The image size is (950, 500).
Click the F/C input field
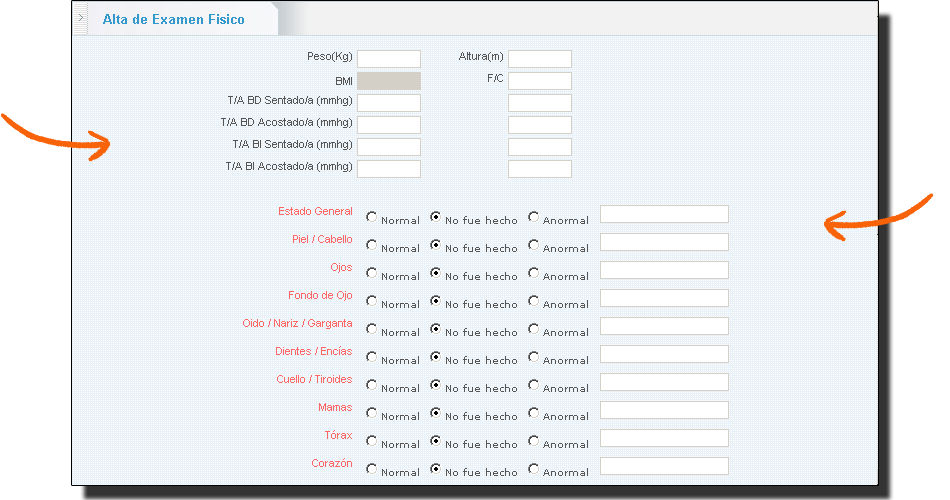[539, 81]
